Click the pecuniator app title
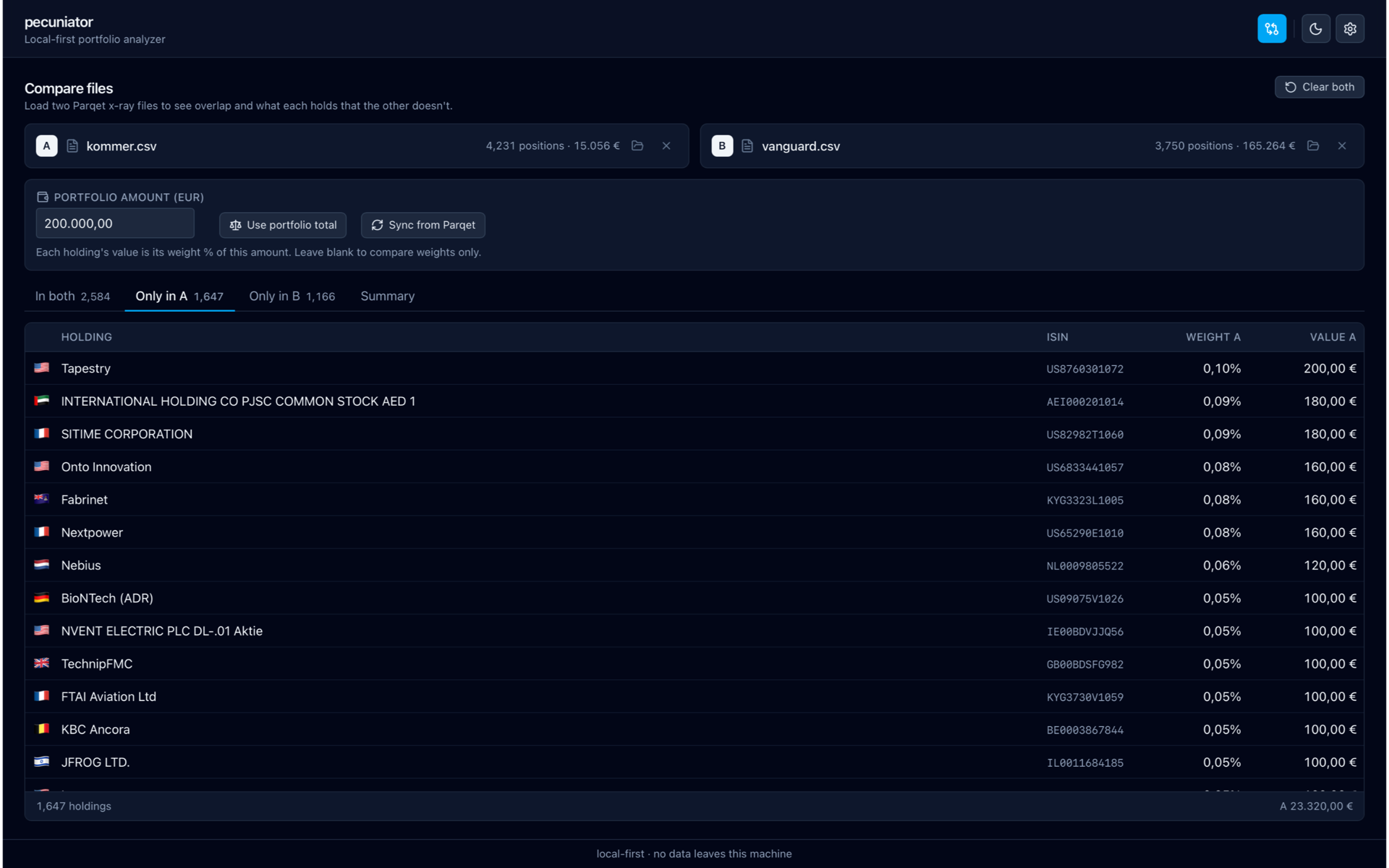Image resolution: width=1389 pixels, height=868 pixels. [59, 22]
